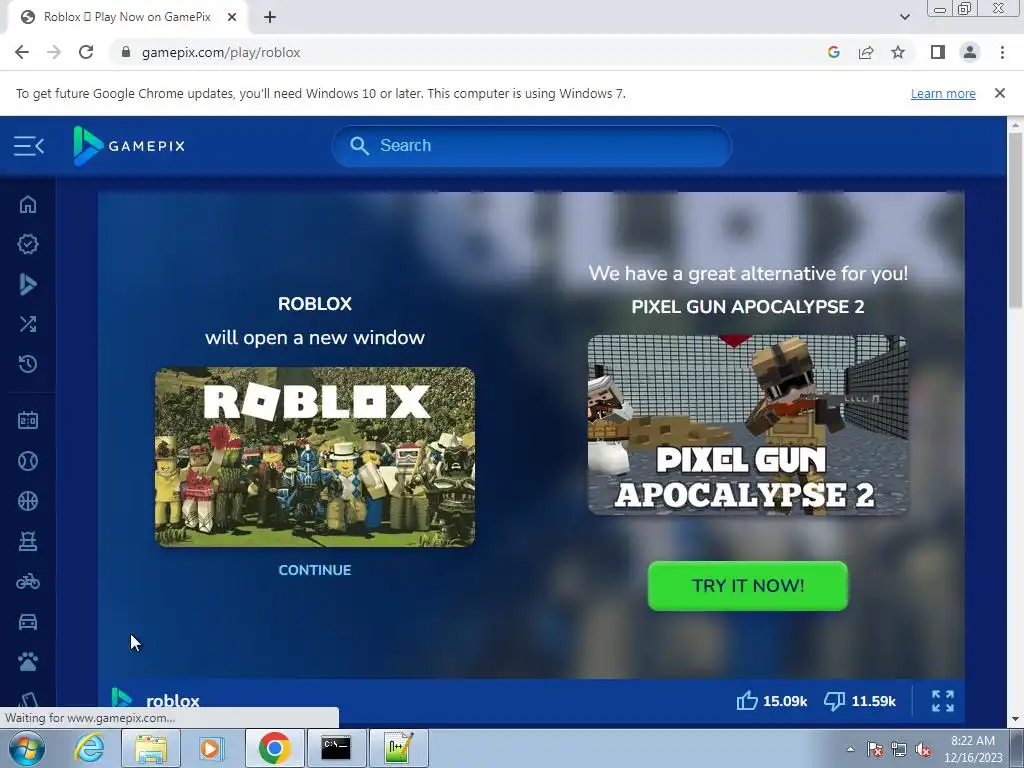Open a new browser tab
This screenshot has height=768, width=1024.
[x=270, y=17]
